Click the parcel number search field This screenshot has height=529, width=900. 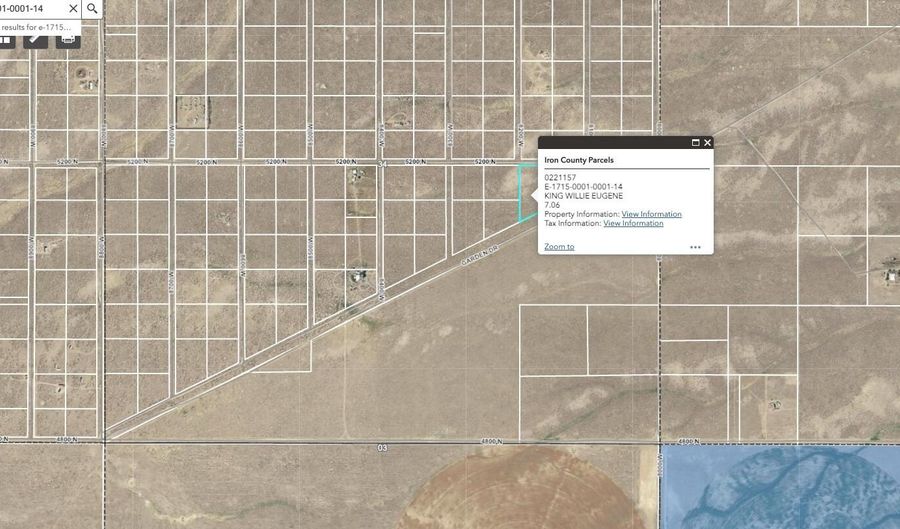point(33,9)
